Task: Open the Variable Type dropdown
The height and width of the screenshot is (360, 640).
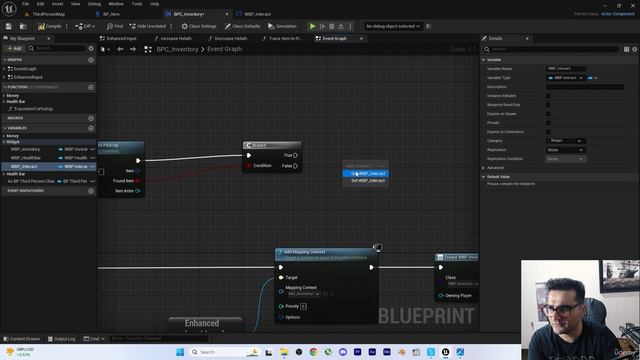Action: (x=566, y=78)
